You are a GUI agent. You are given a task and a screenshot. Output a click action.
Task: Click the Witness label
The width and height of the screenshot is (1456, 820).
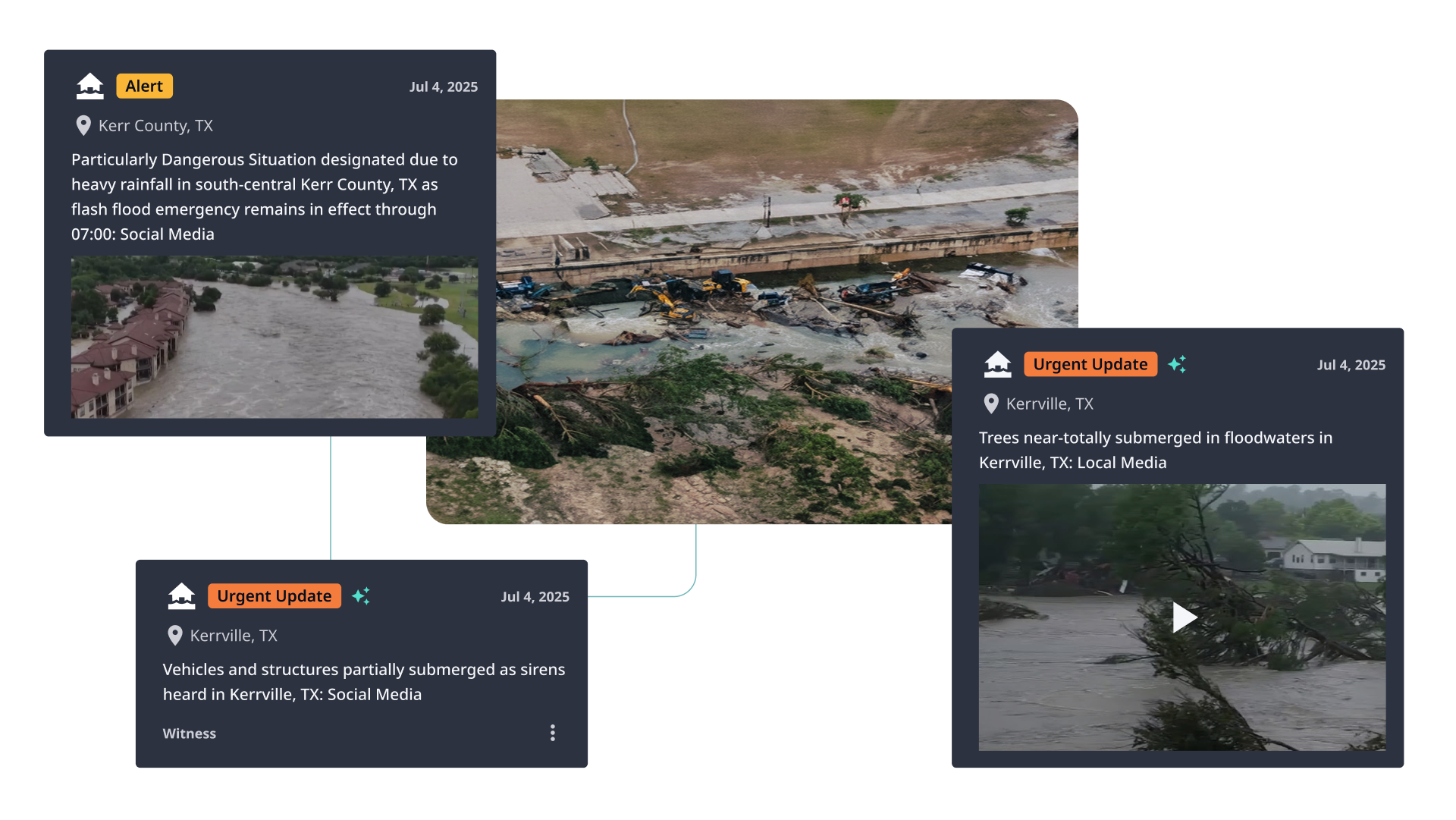(x=189, y=734)
